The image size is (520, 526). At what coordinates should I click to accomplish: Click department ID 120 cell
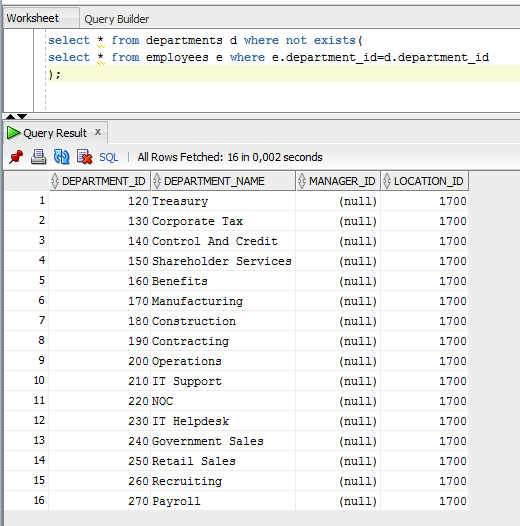click(99, 201)
